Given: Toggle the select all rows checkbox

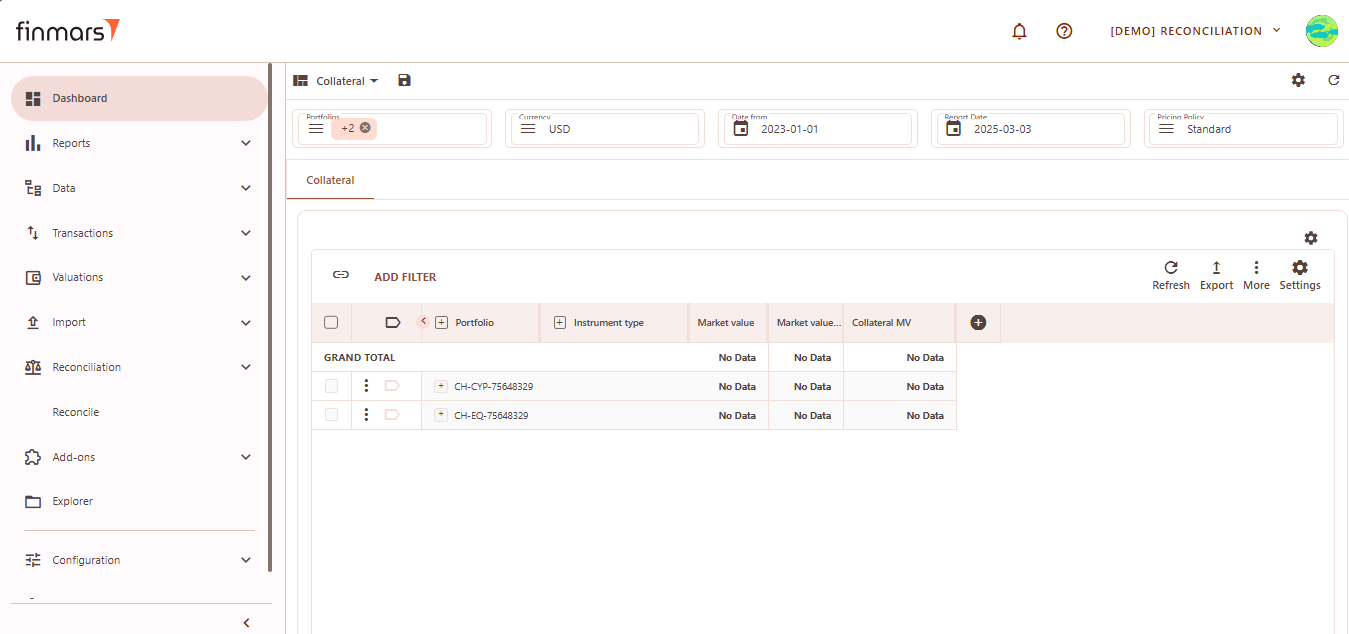Looking at the screenshot, I should [x=331, y=322].
